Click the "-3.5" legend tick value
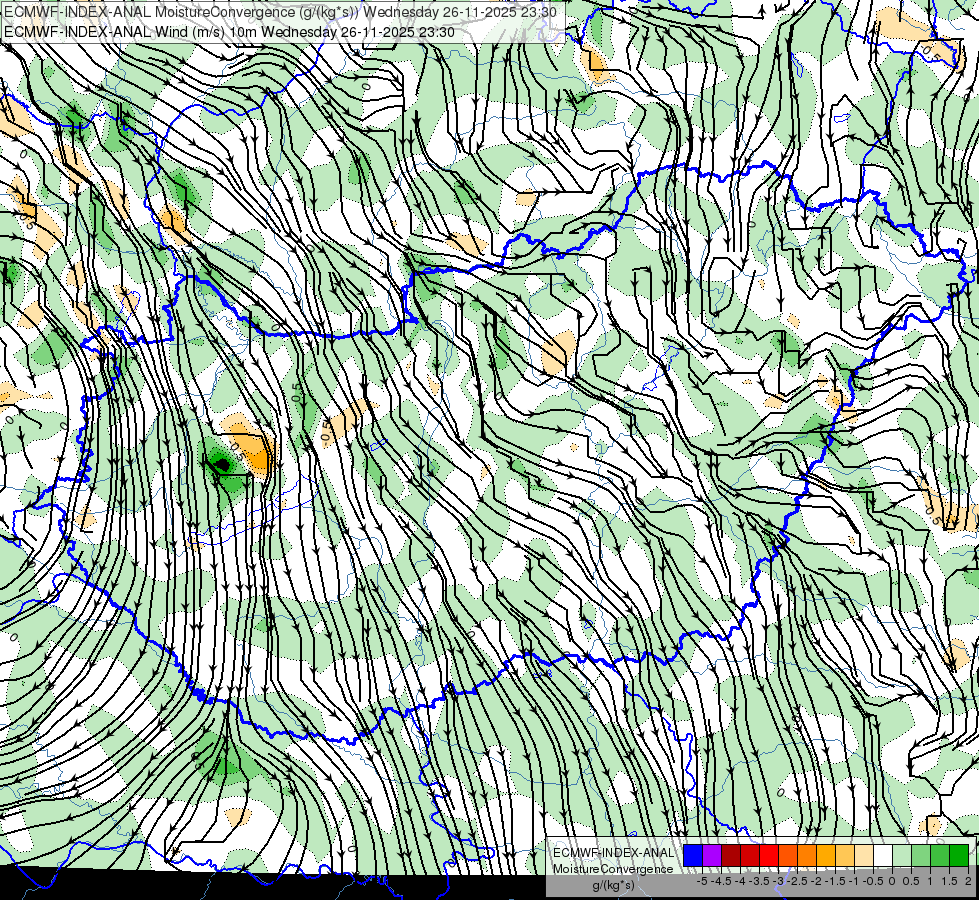This screenshot has width=979, height=900. coord(759,881)
